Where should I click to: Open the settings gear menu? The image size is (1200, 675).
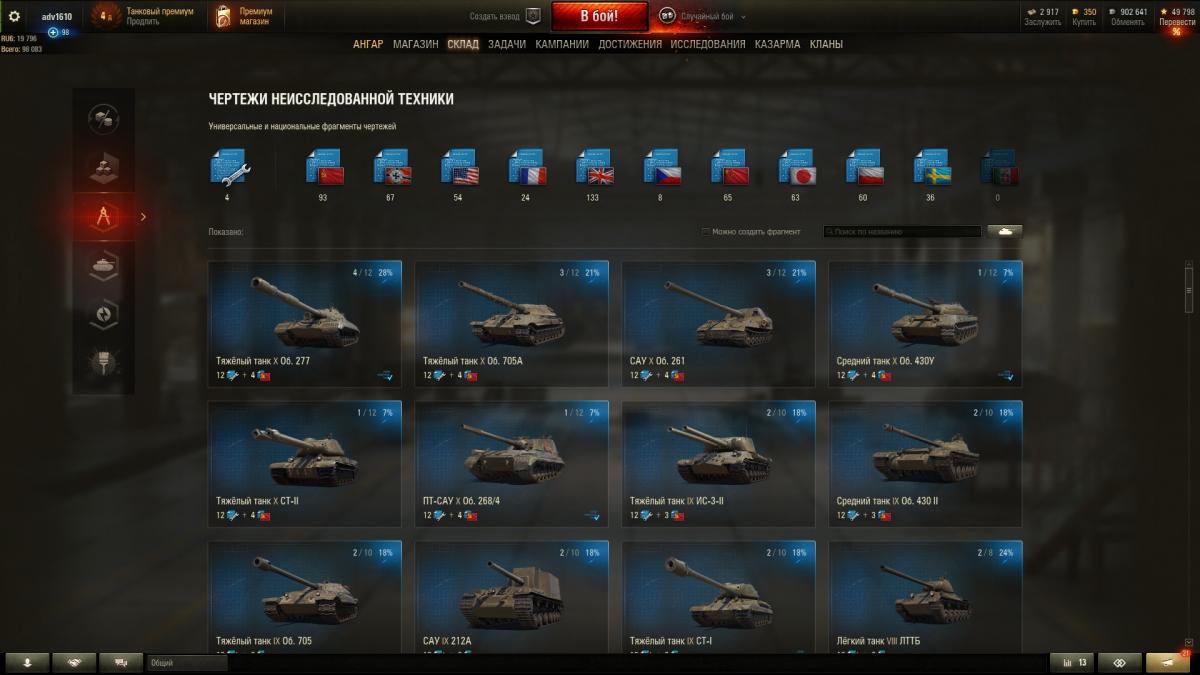tap(14, 17)
